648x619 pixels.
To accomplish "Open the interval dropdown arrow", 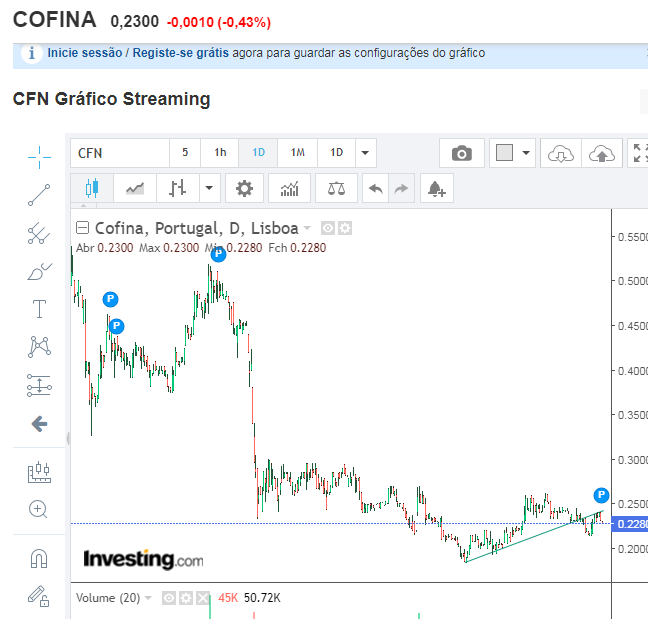I will (365, 153).
